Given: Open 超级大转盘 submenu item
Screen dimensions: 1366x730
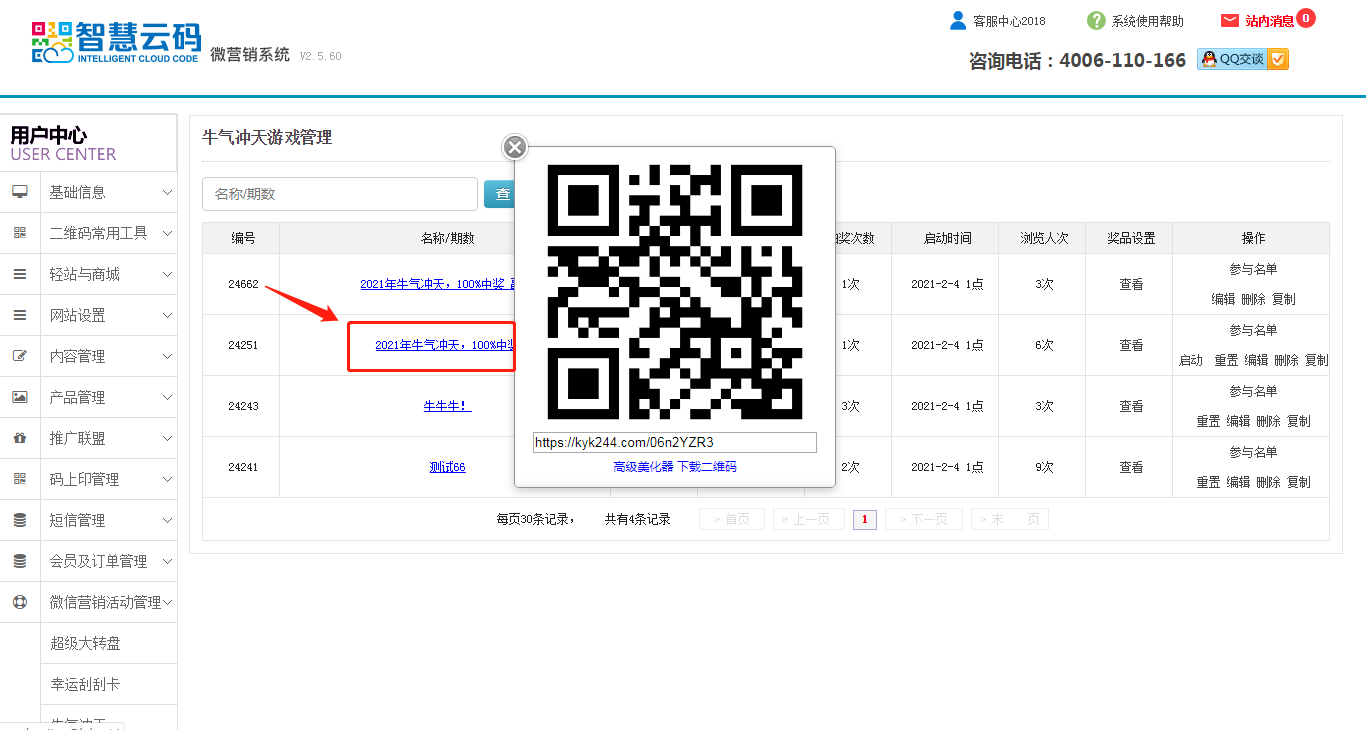Looking at the screenshot, I should click(85, 643).
